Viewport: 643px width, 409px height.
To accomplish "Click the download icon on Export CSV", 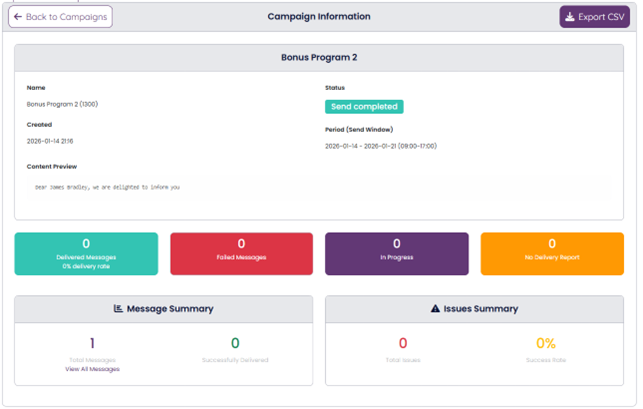I will click(570, 17).
